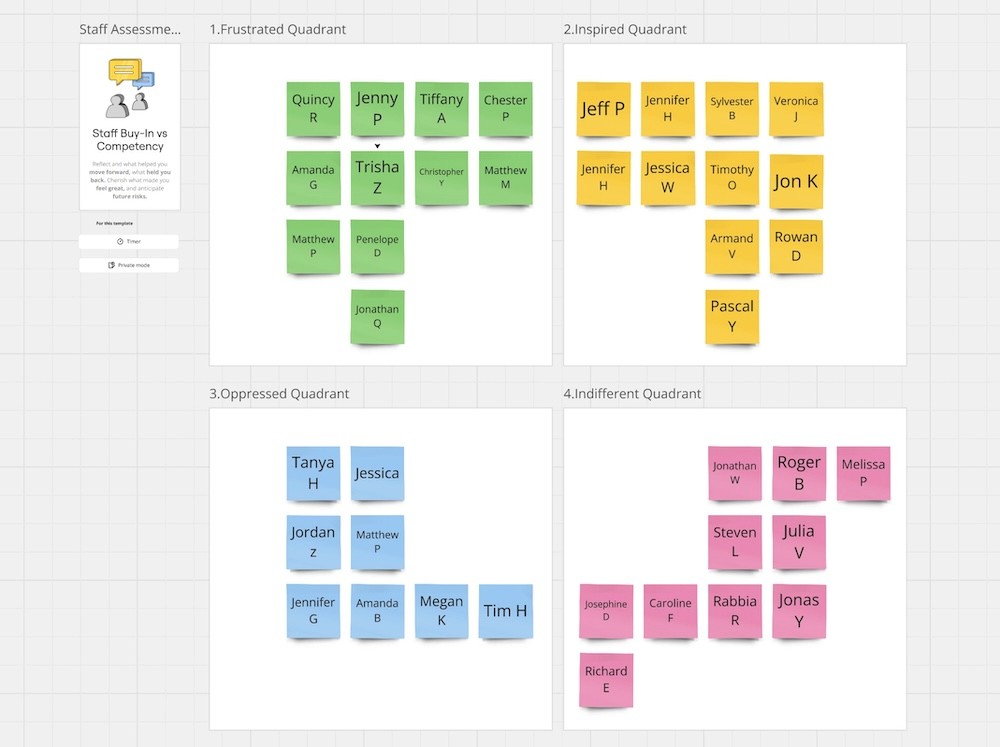
Task: Select the blue Tim H sticky note
Action: (506, 611)
